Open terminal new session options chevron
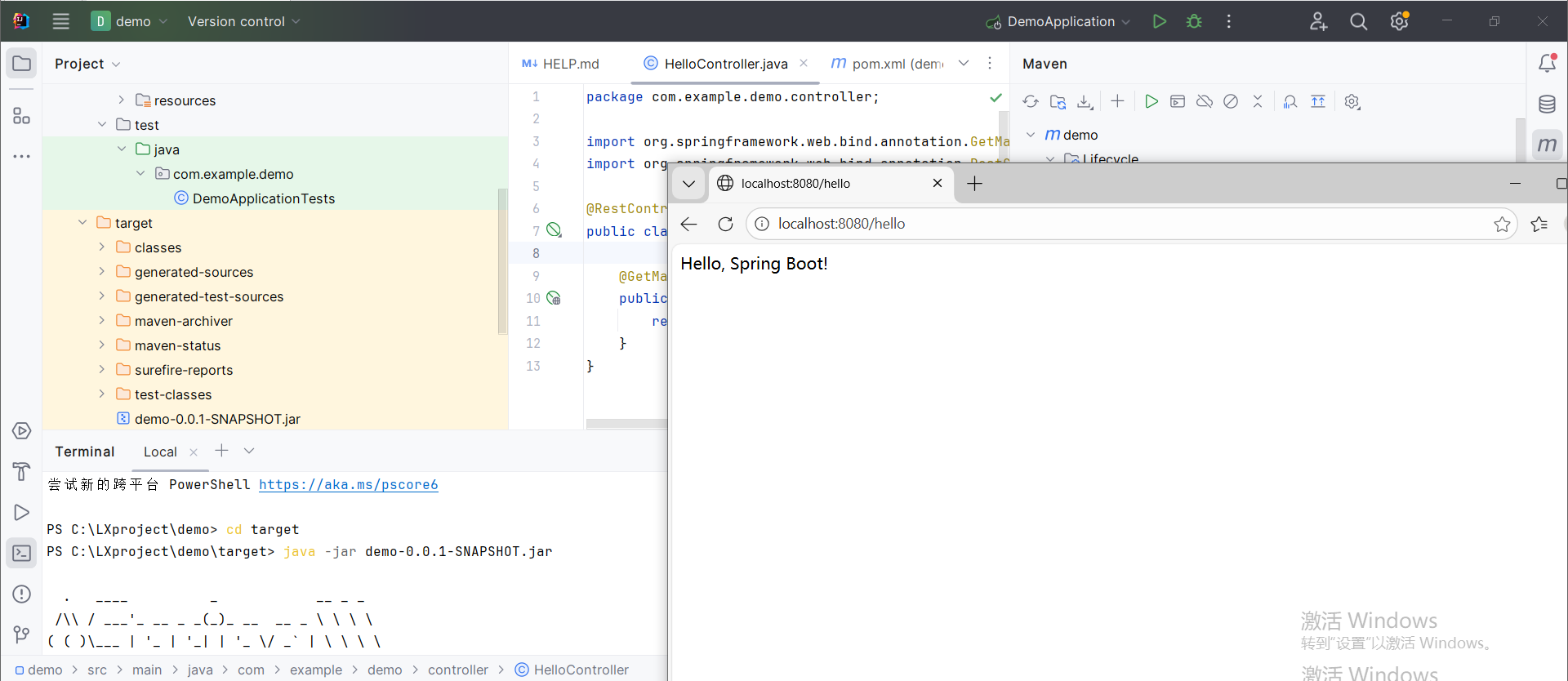 [x=249, y=451]
